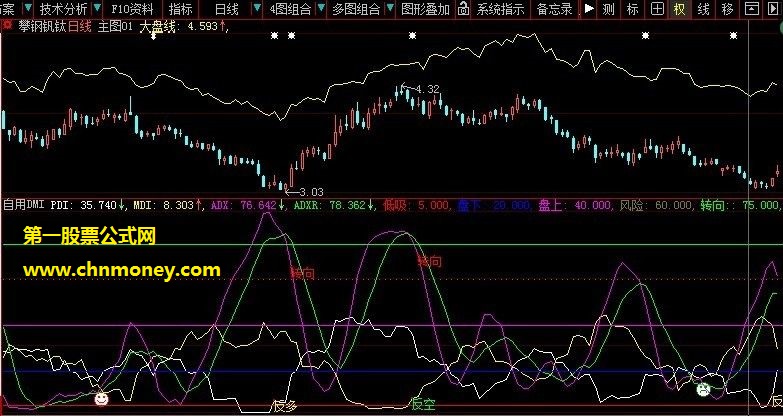Click the window restore icon after 移

(752, 8)
